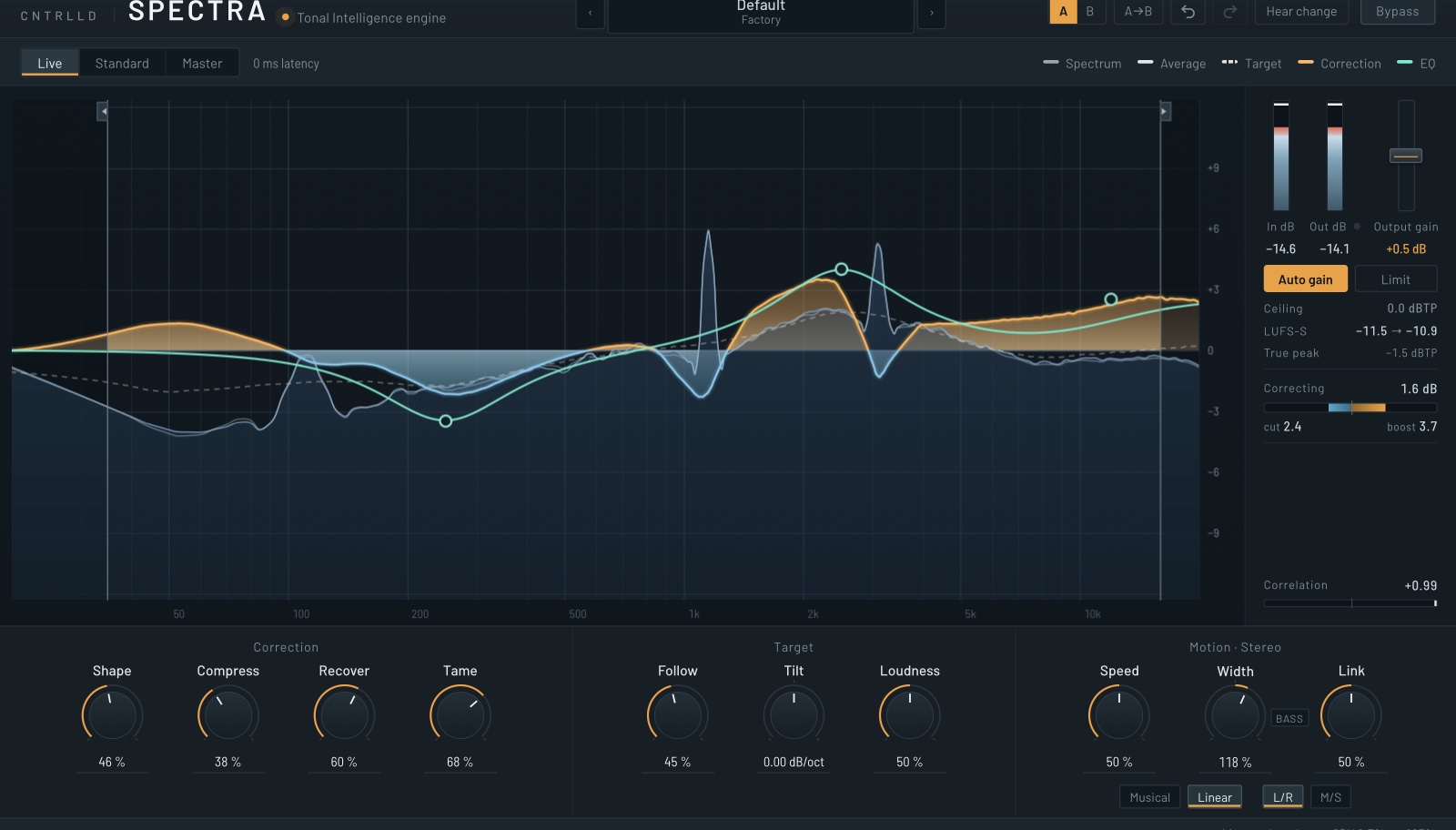Select L/R stereo mode
This screenshot has height=830, width=1456.
(1283, 797)
